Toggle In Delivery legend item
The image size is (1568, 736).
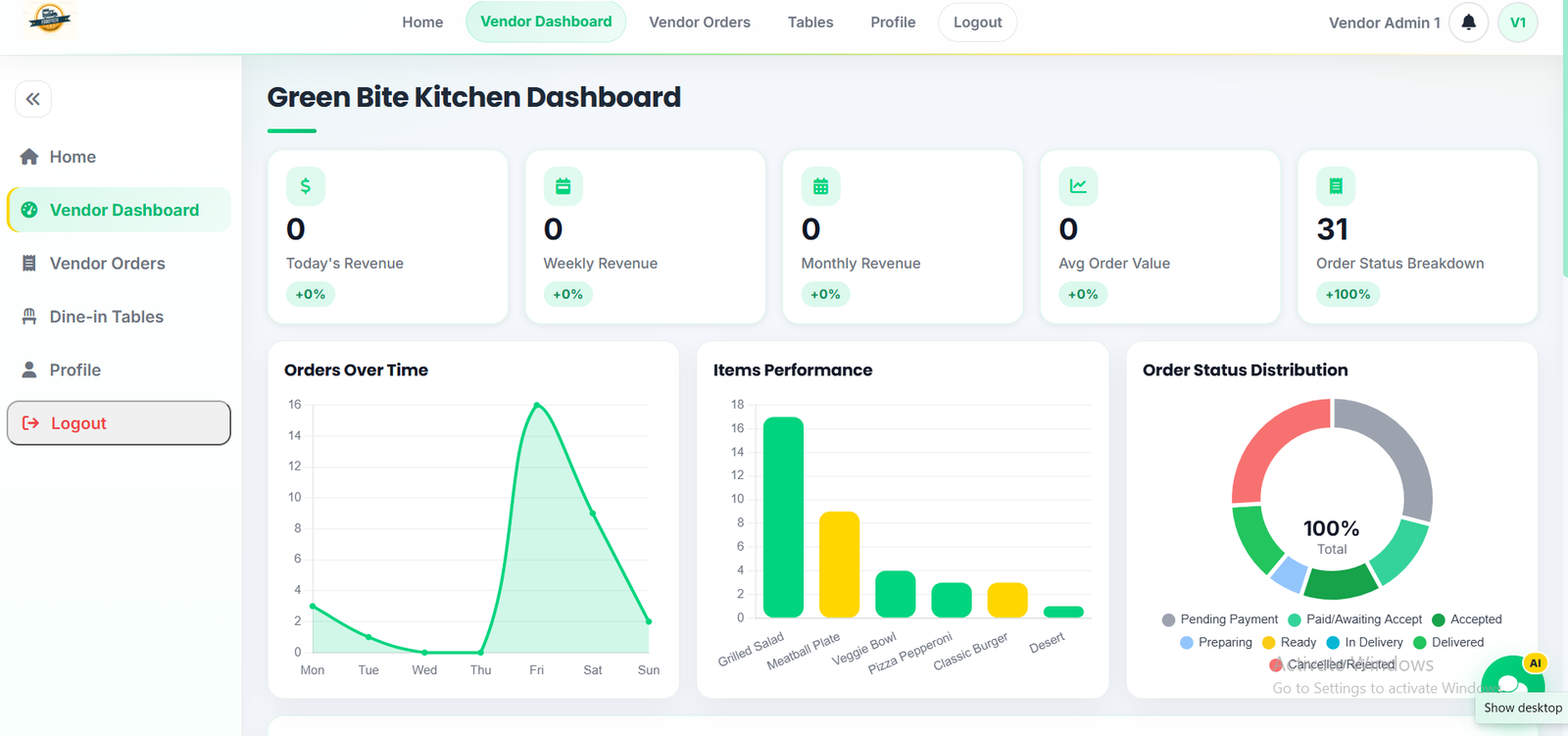coord(1364,643)
